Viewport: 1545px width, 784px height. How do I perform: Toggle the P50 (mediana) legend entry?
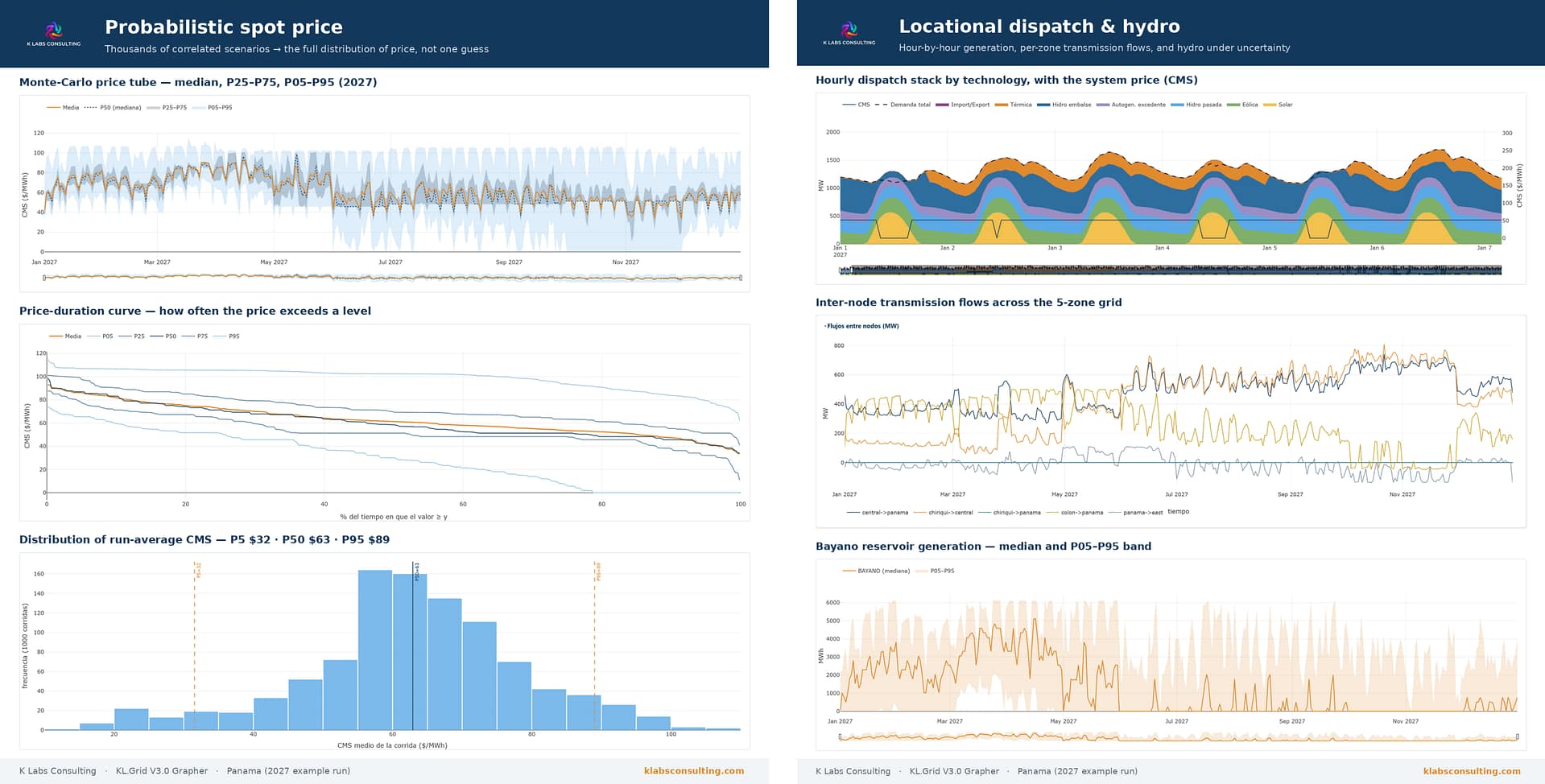(113, 107)
